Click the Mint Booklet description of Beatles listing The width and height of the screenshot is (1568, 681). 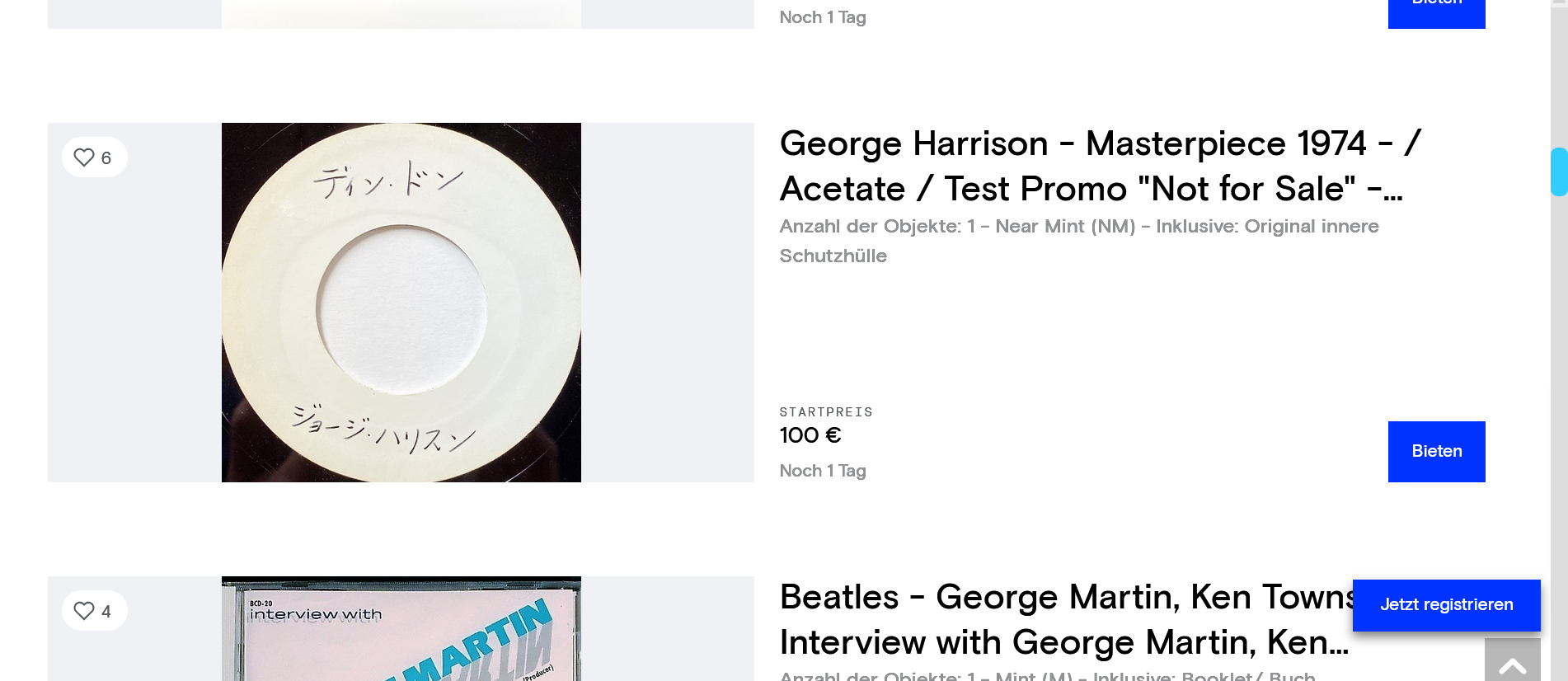point(1047,675)
